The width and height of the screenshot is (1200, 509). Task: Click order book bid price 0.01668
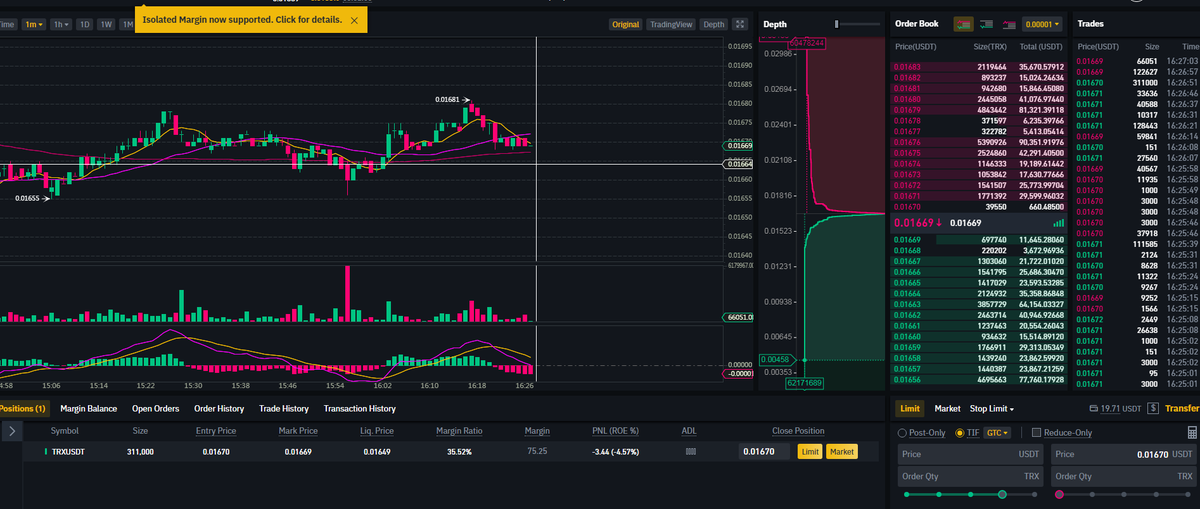pyautogui.click(x=908, y=250)
